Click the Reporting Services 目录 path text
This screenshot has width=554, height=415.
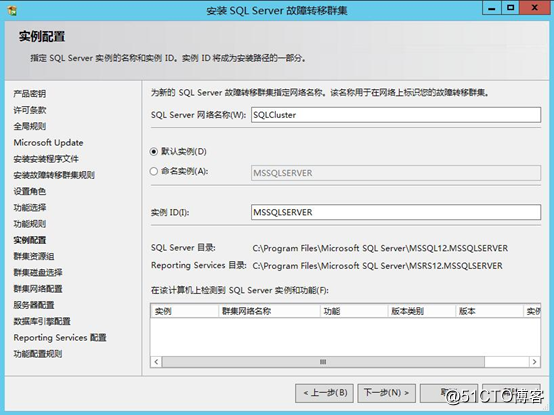point(377,266)
